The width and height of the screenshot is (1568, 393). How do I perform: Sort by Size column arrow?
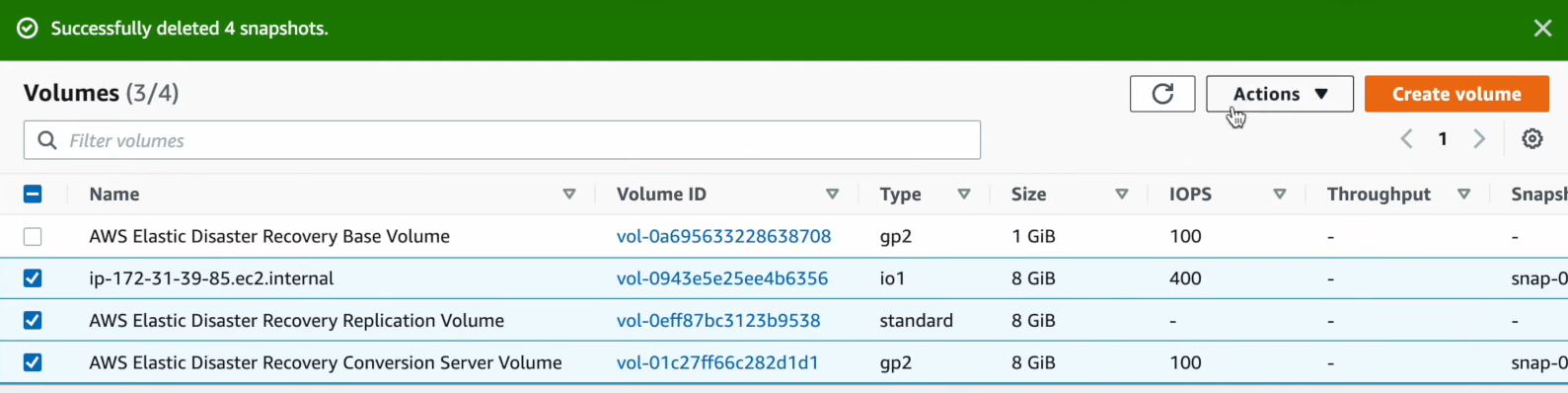coord(1122,195)
